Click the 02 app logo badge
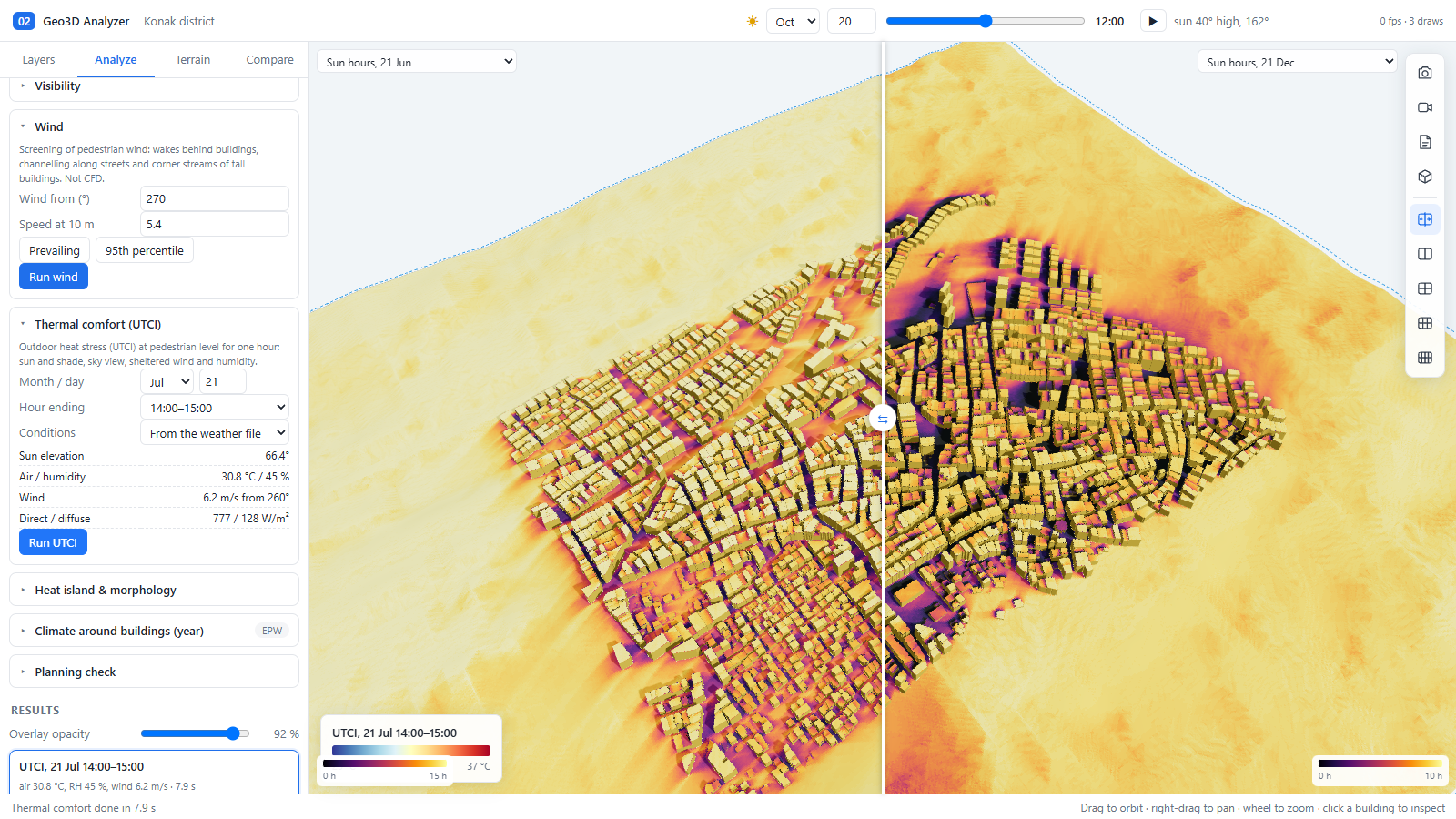Image resolution: width=1456 pixels, height=819 pixels. pyautogui.click(x=24, y=21)
